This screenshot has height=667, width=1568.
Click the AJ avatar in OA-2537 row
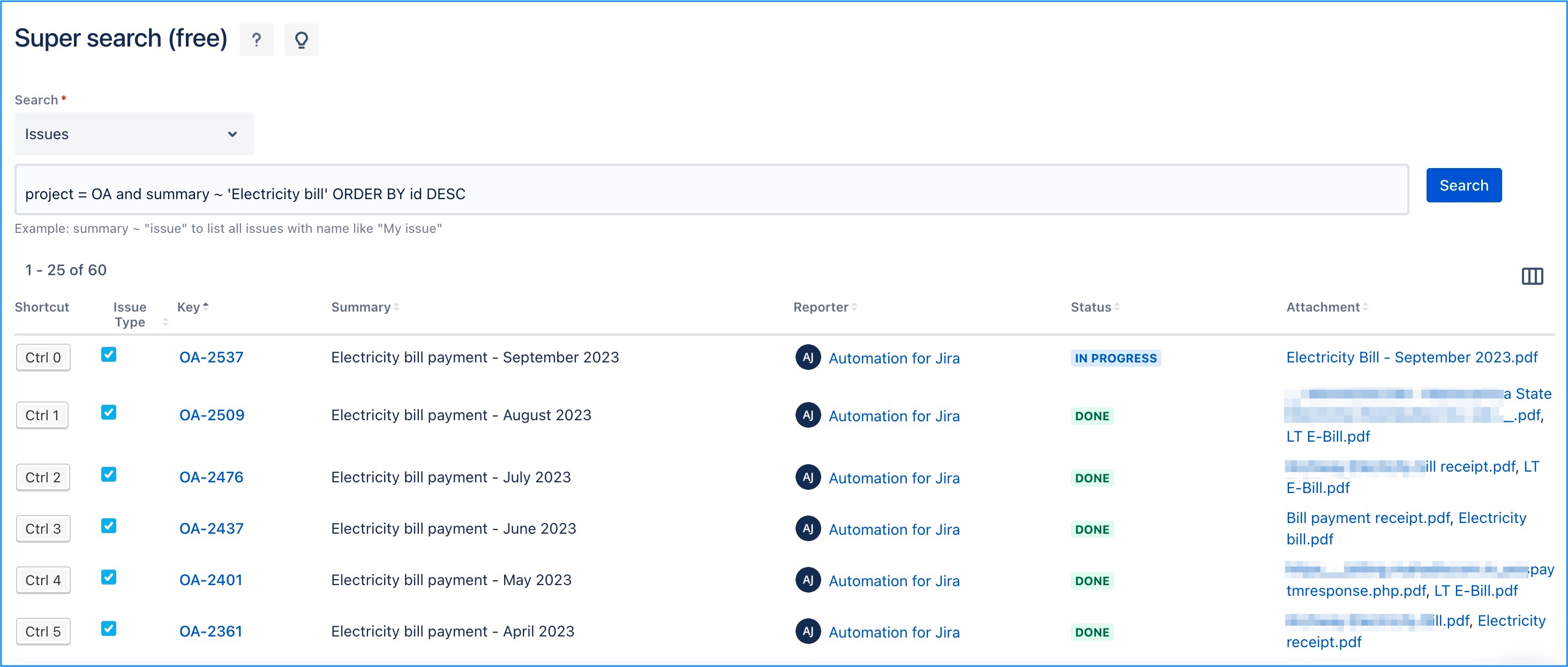[x=808, y=358]
